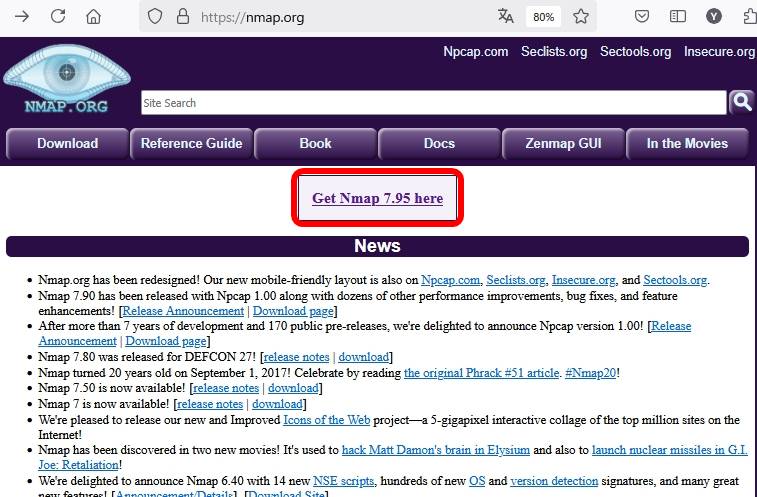Open the tracking protection shield icon

coord(154,17)
